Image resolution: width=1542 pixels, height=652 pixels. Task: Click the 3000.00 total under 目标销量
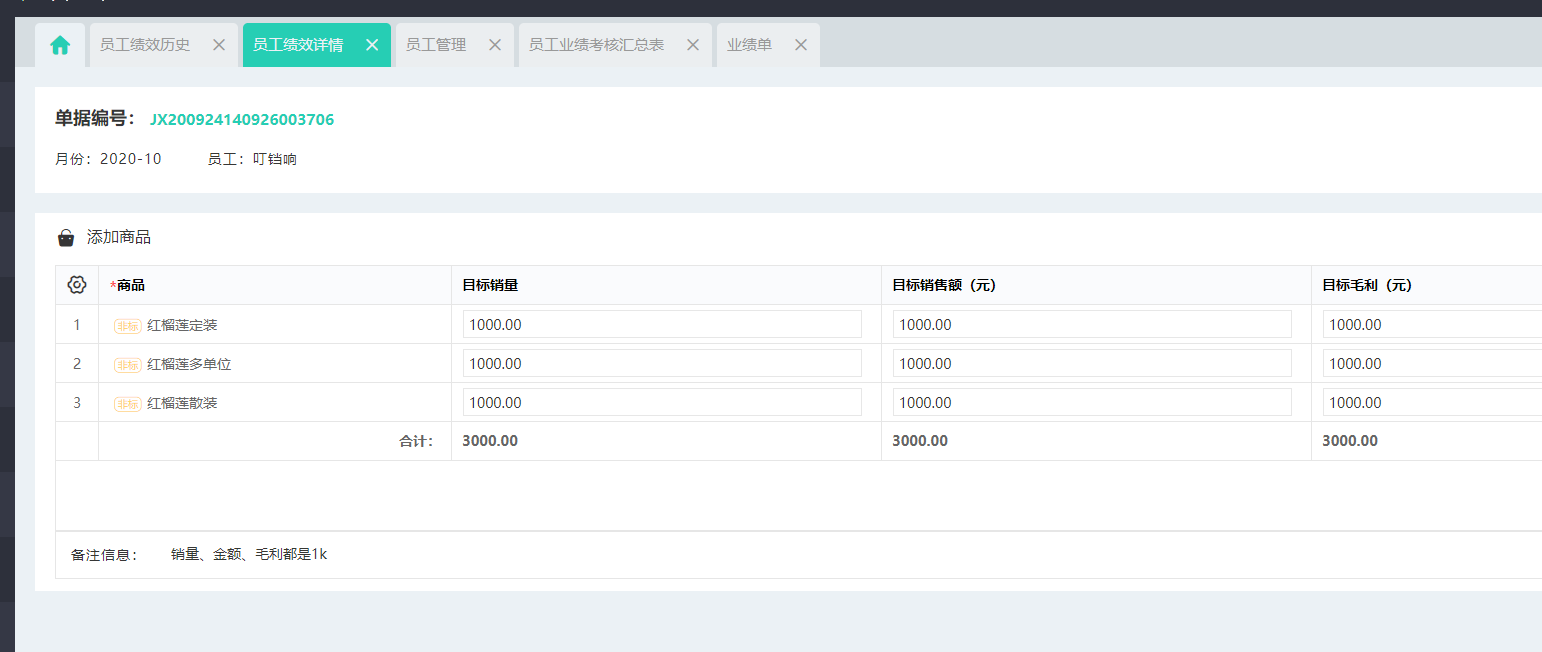click(x=490, y=441)
